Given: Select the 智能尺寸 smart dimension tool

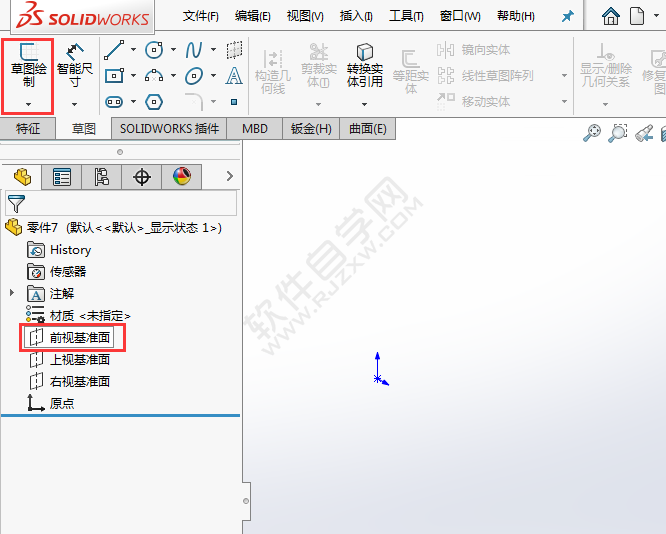Looking at the screenshot, I should (x=75, y=65).
